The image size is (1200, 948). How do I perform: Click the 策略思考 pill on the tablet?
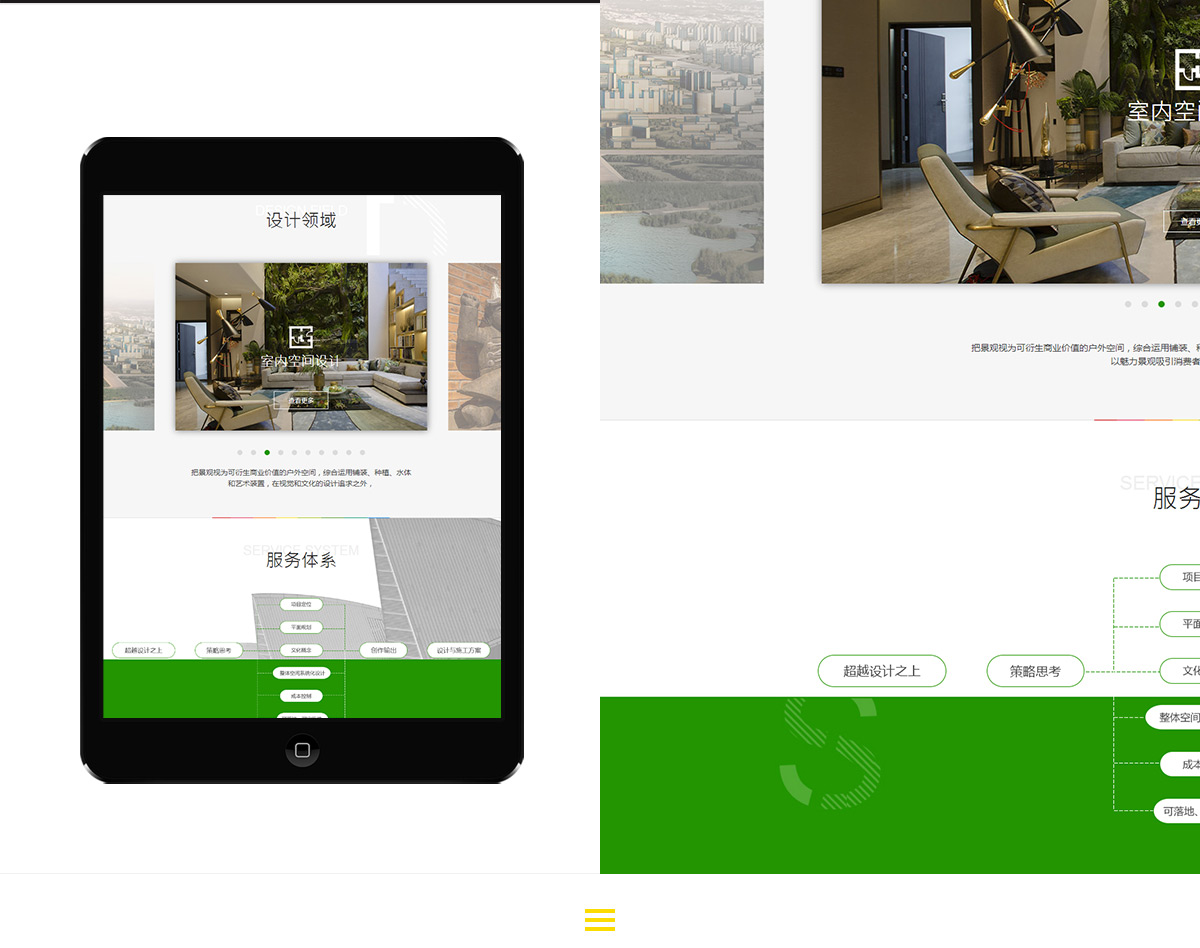pos(219,650)
